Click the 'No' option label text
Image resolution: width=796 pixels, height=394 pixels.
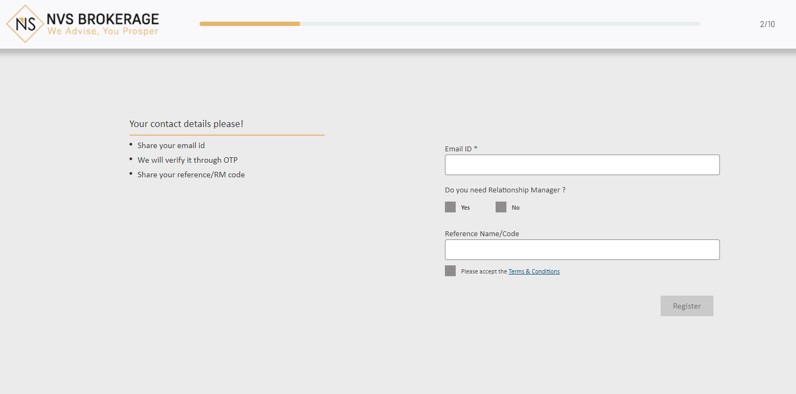(x=516, y=208)
